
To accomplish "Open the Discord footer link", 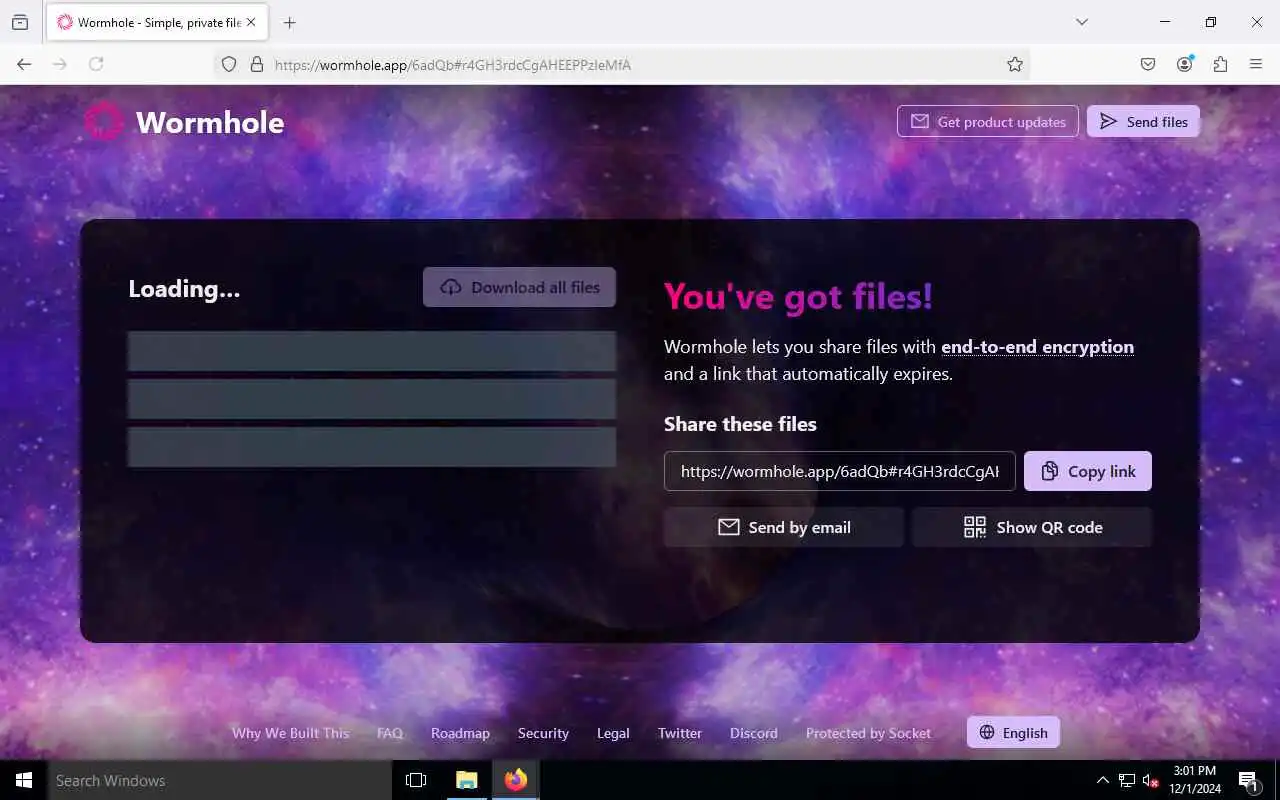I will click(x=754, y=733).
